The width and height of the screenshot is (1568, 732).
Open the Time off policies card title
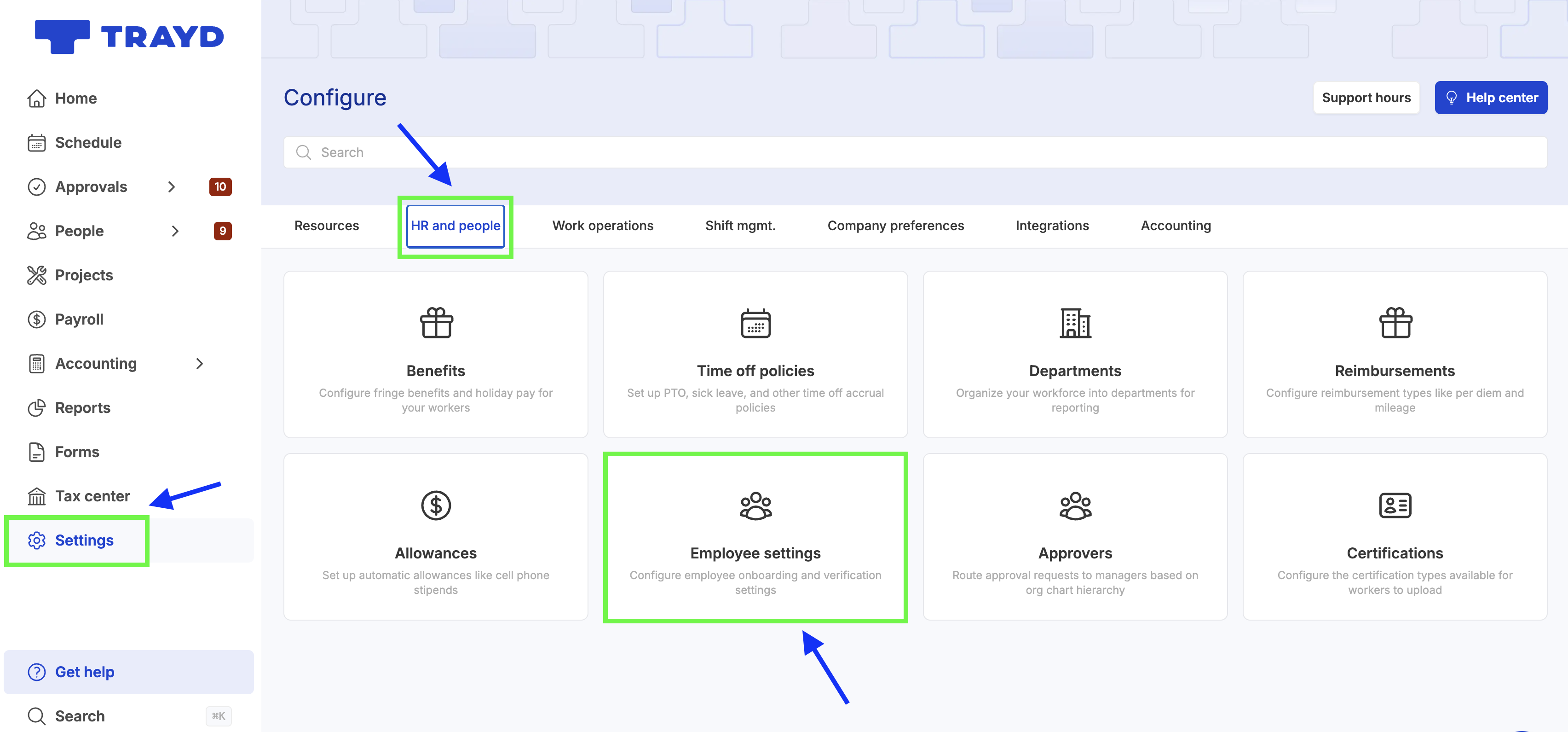pyautogui.click(x=755, y=371)
